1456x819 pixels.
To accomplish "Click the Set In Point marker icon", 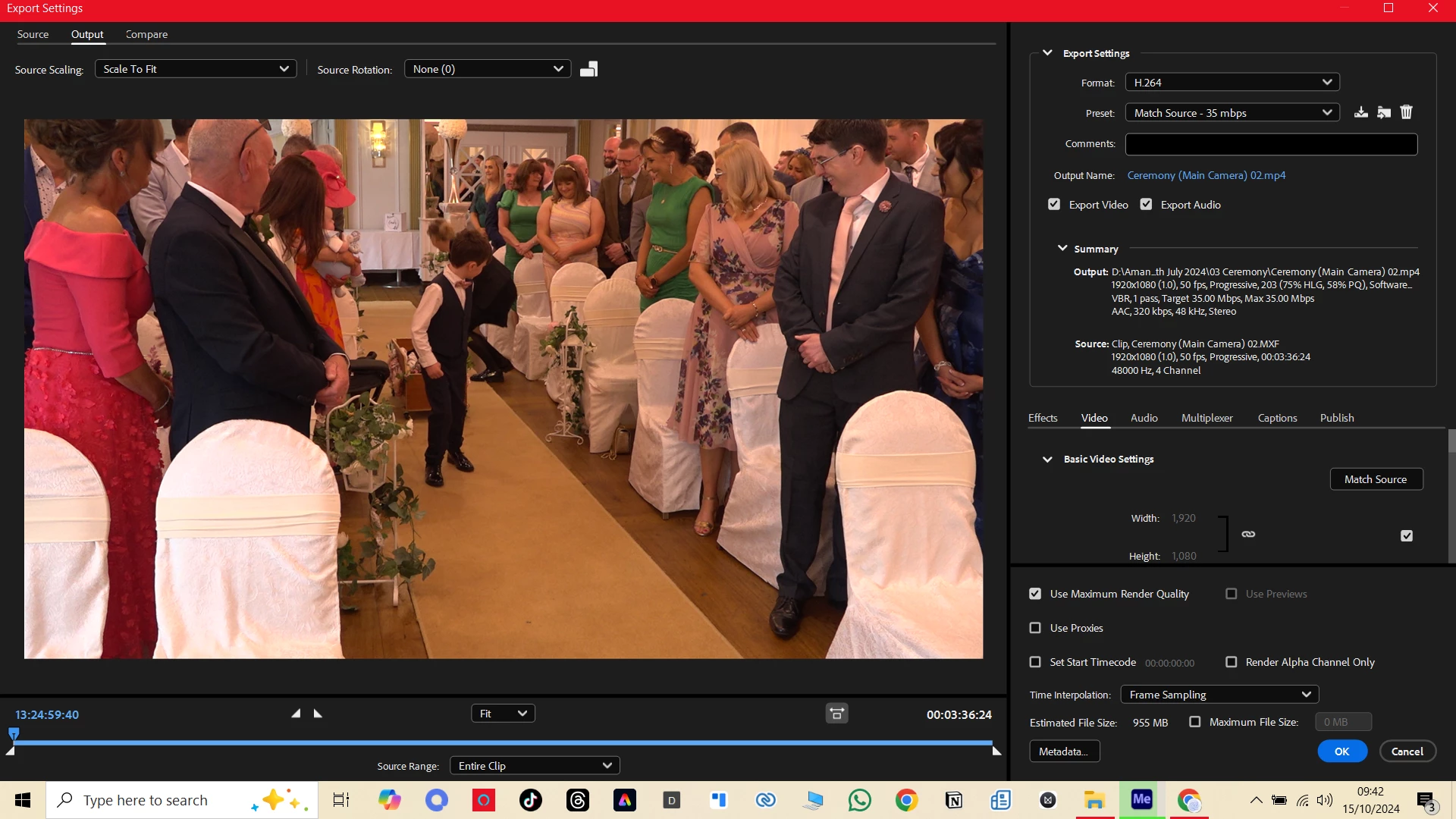I will pos(296,714).
